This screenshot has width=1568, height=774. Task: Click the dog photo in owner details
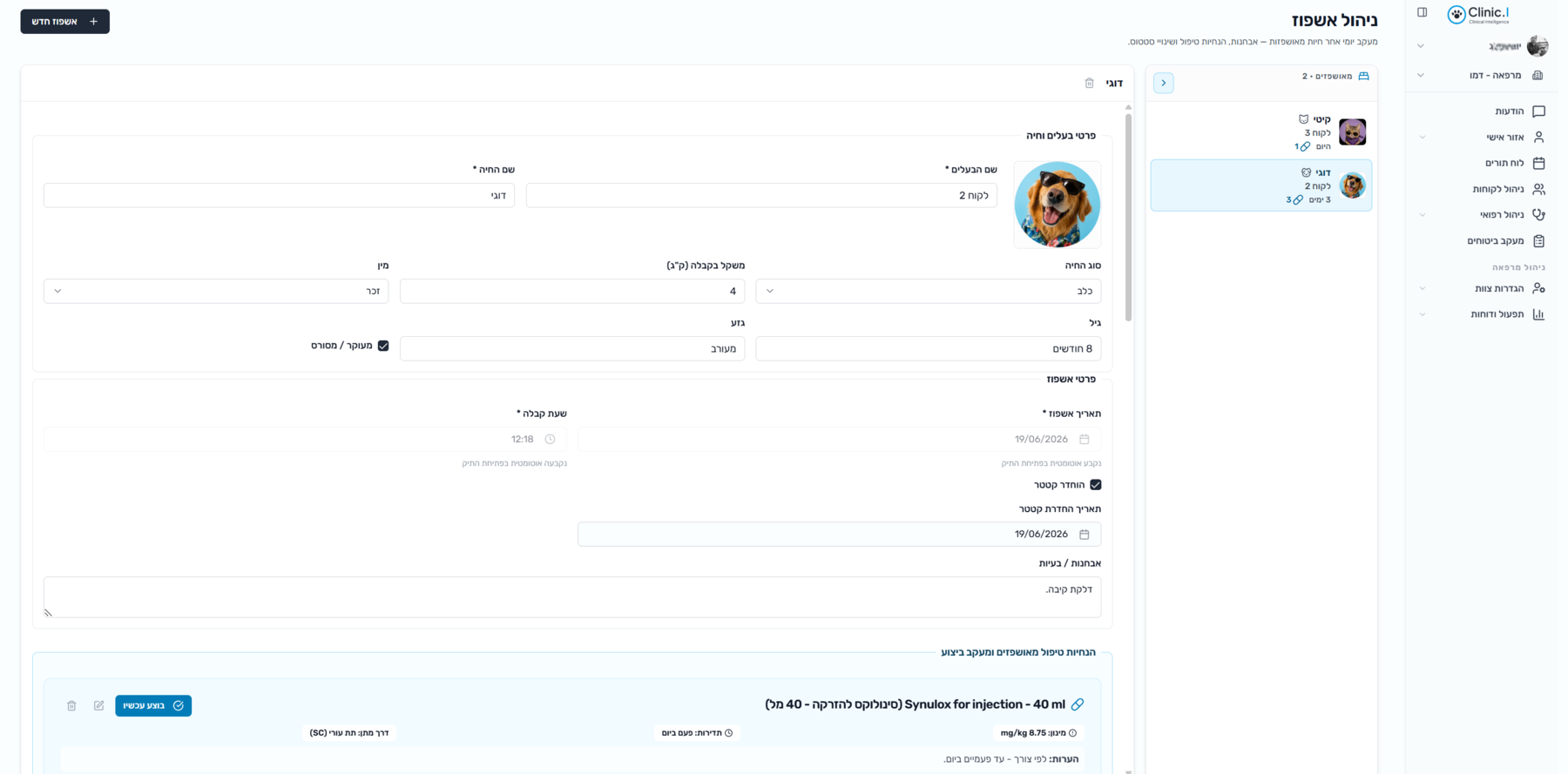(x=1058, y=205)
